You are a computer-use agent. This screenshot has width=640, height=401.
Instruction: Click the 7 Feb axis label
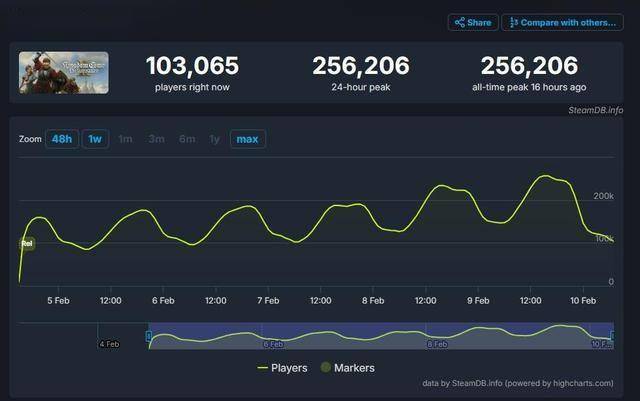[x=268, y=301]
